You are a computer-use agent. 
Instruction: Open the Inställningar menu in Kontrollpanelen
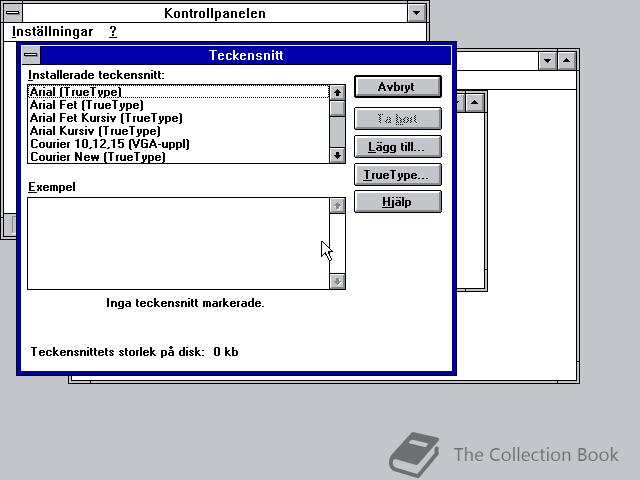[52, 31]
